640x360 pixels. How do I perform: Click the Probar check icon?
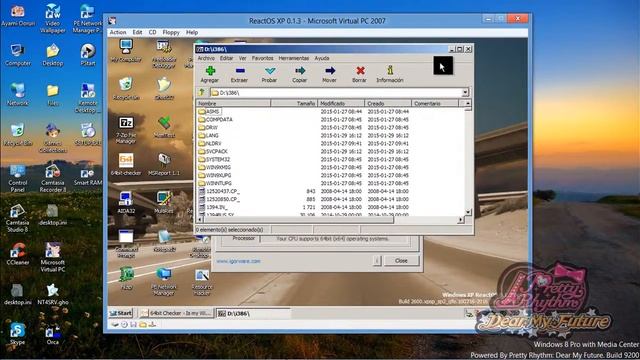click(270, 71)
